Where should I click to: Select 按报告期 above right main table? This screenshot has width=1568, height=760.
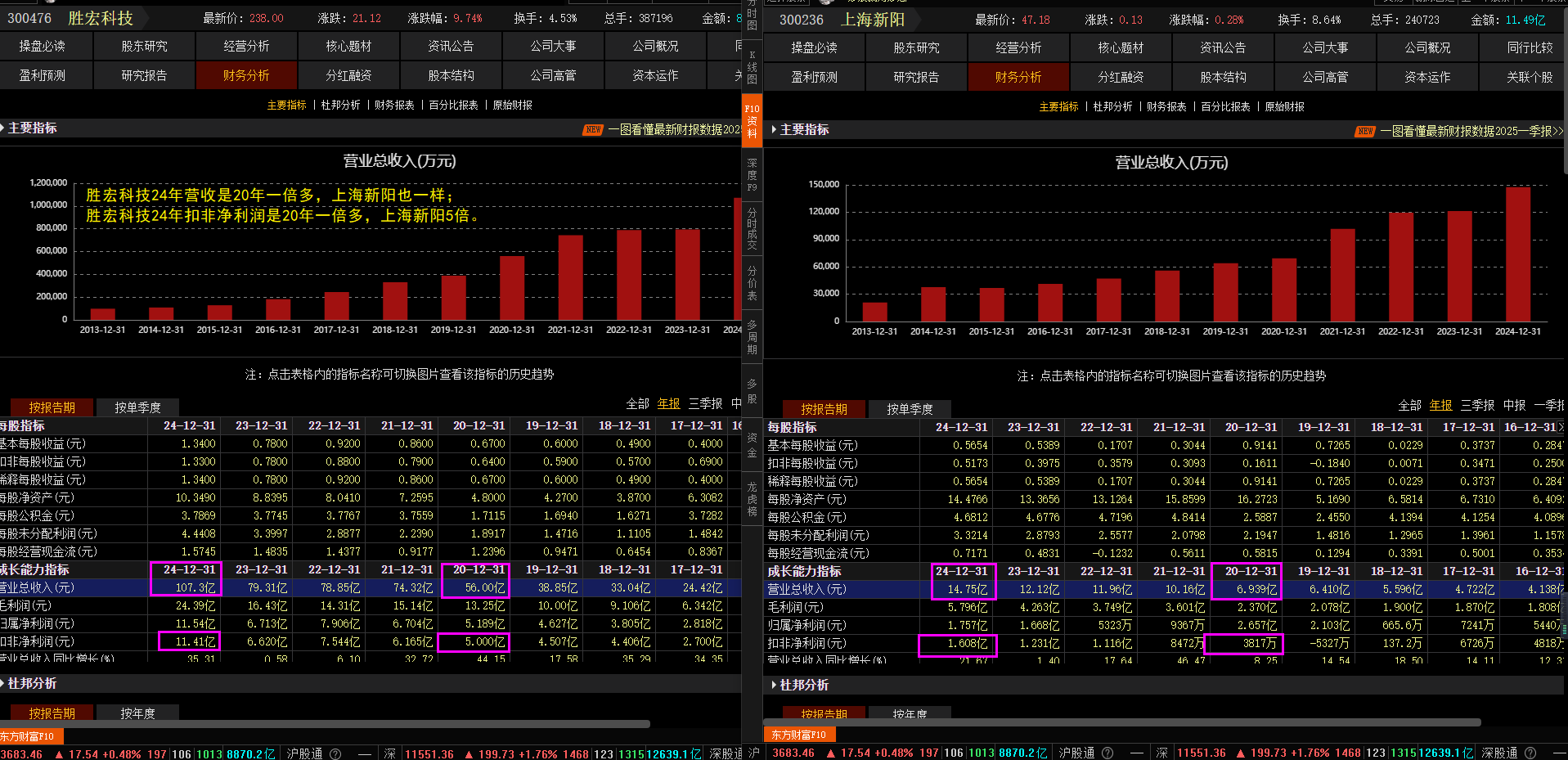pos(824,409)
